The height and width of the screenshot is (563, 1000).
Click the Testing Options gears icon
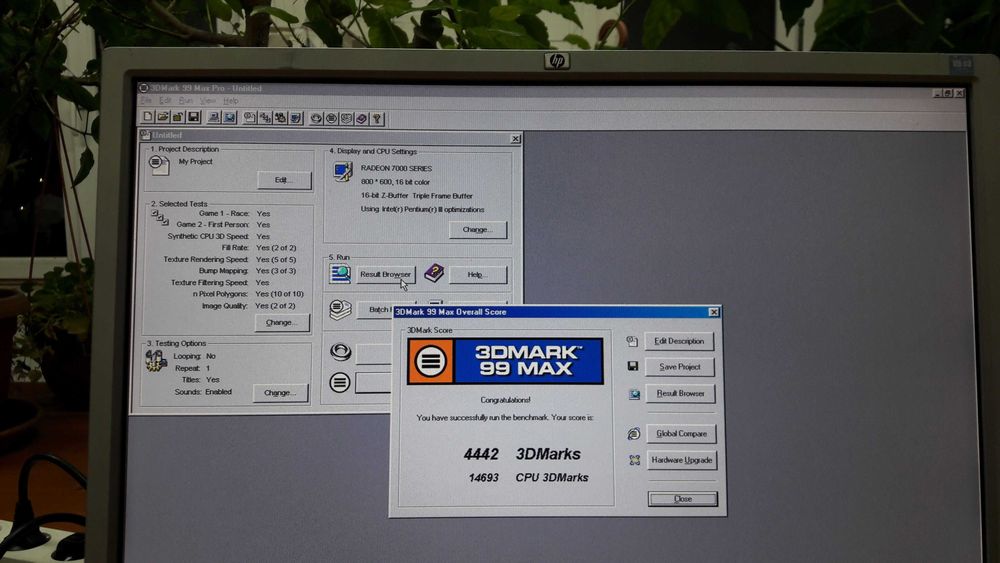[x=156, y=361]
